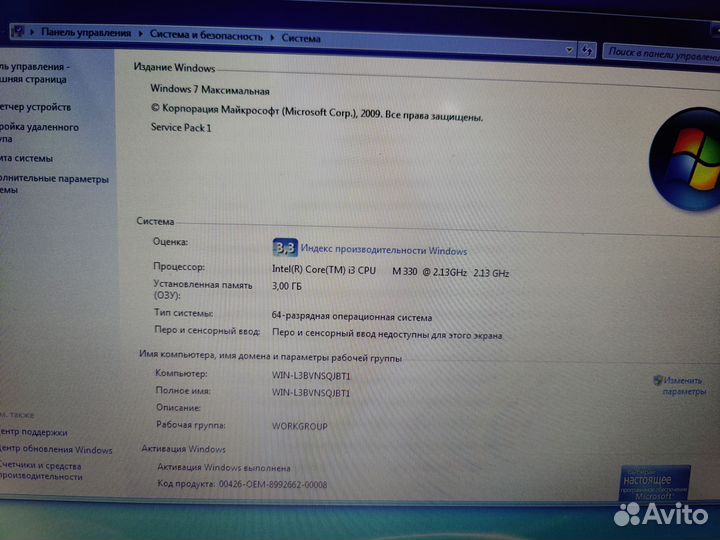Click 'Изменить параметры' link
Screen dimensions: 720x540
point(684,386)
